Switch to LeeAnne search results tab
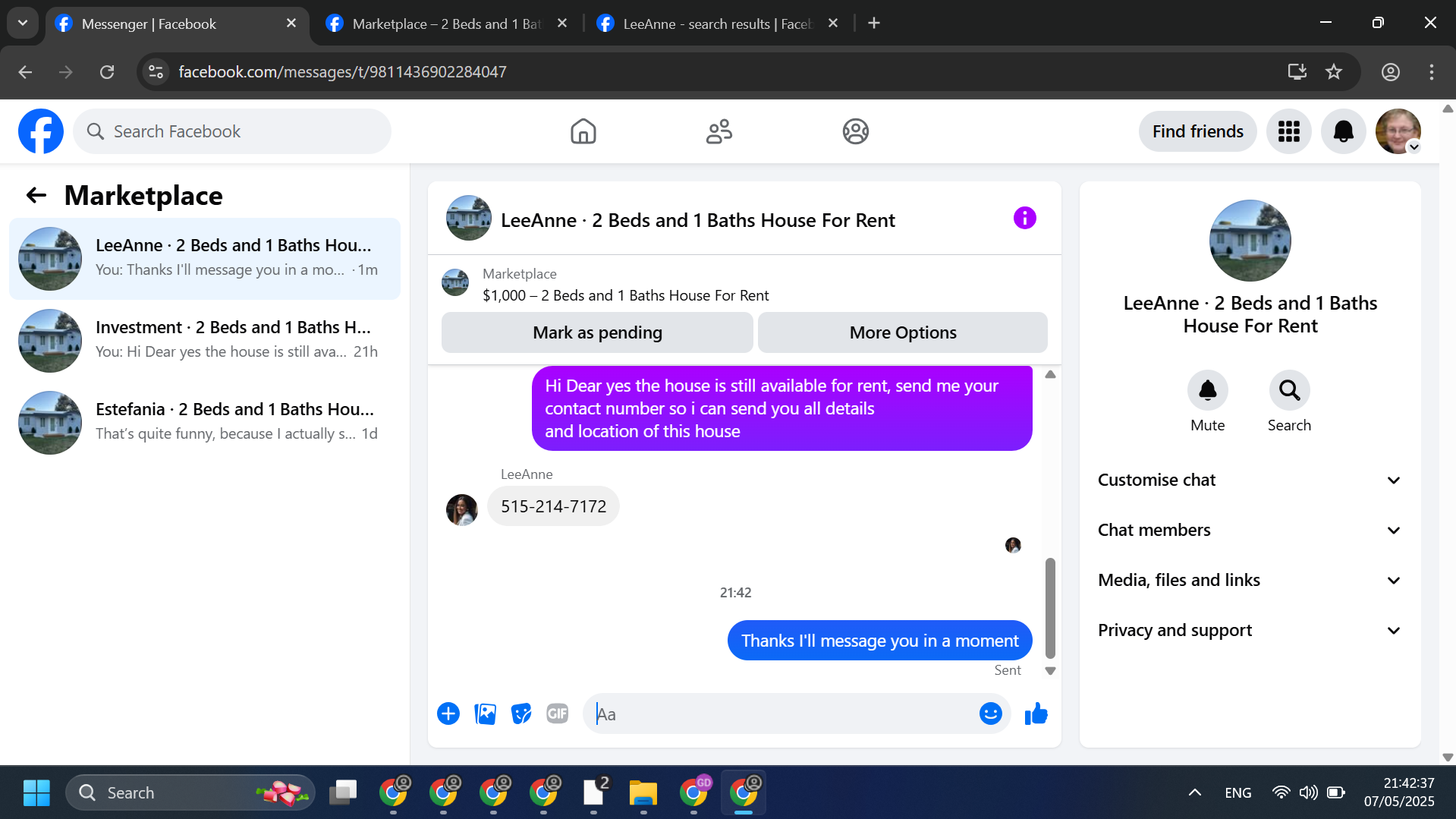Image resolution: width=1456 pixels, height=819 pixels. (718, 24)
